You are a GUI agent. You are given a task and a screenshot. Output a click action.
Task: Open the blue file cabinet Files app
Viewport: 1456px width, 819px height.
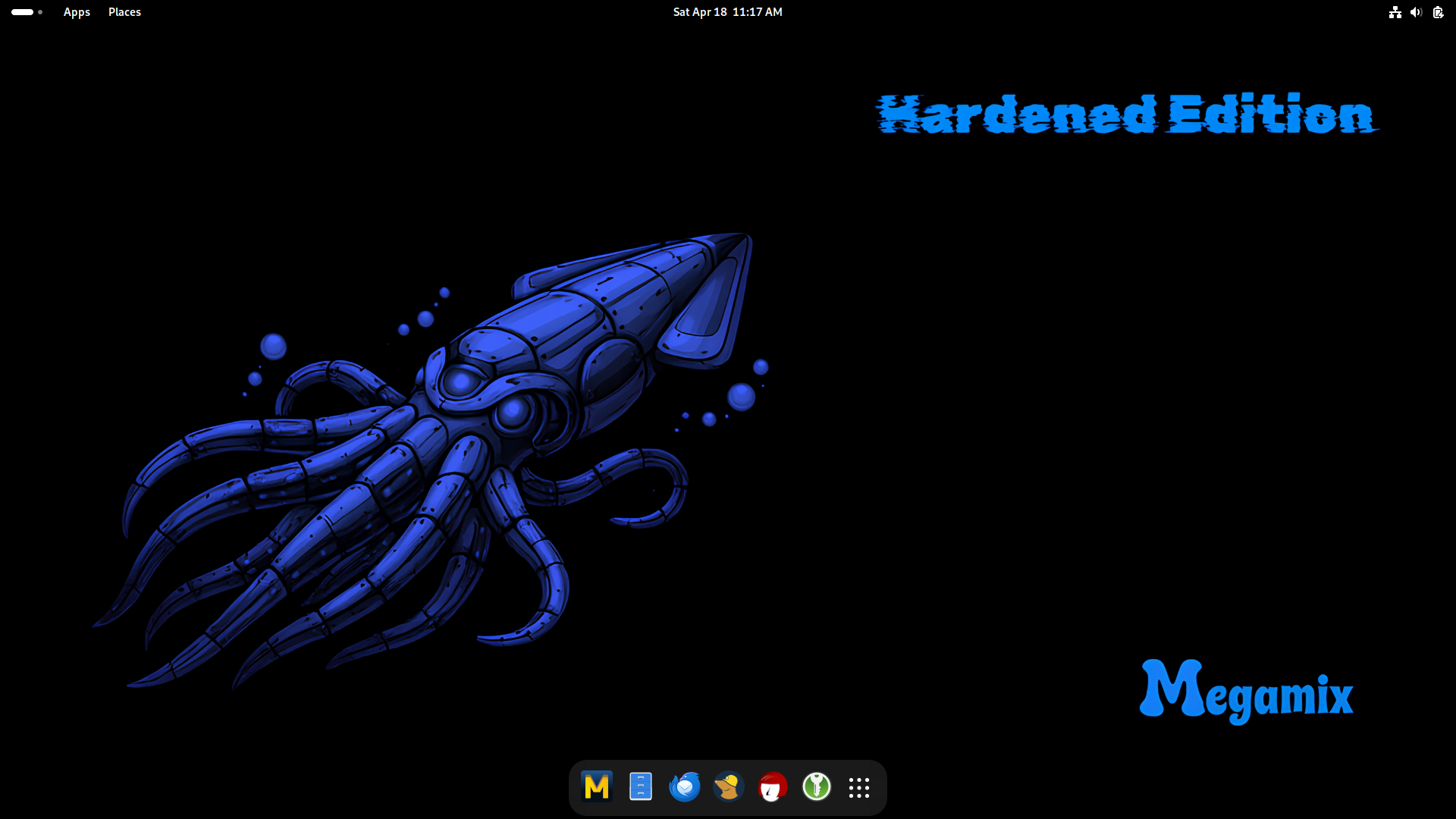coord(641,787)
